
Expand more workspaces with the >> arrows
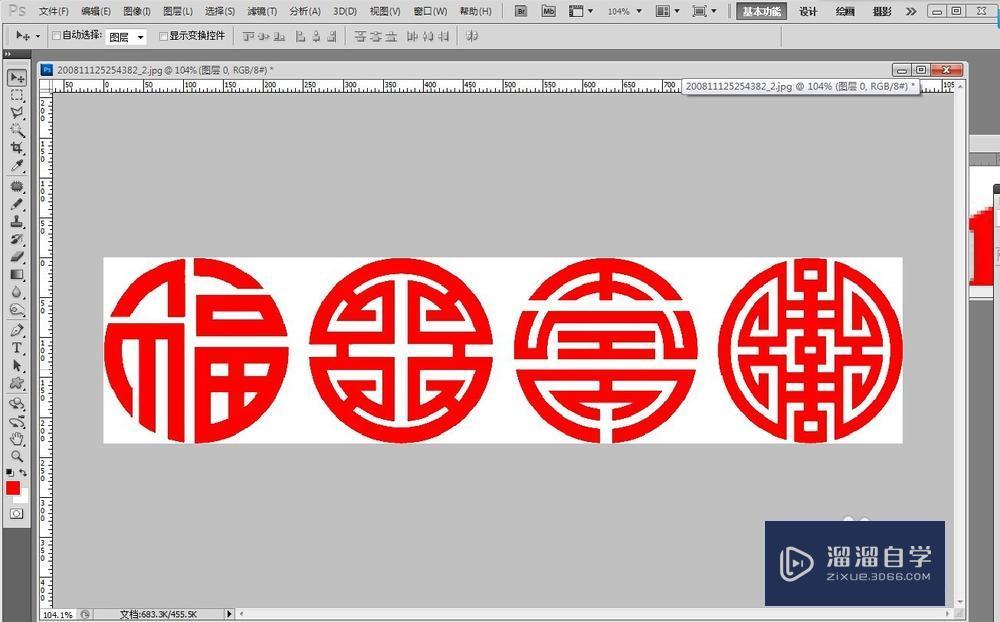click(911, 11)
